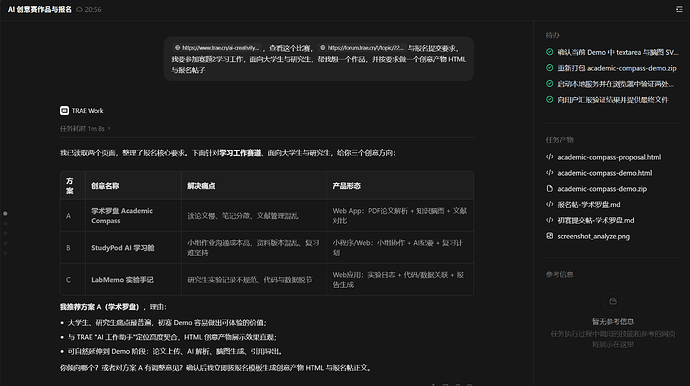This screenshot has height=386, width=690.
Task: Click the 参考信息 section heading
Action: point(559,275)
